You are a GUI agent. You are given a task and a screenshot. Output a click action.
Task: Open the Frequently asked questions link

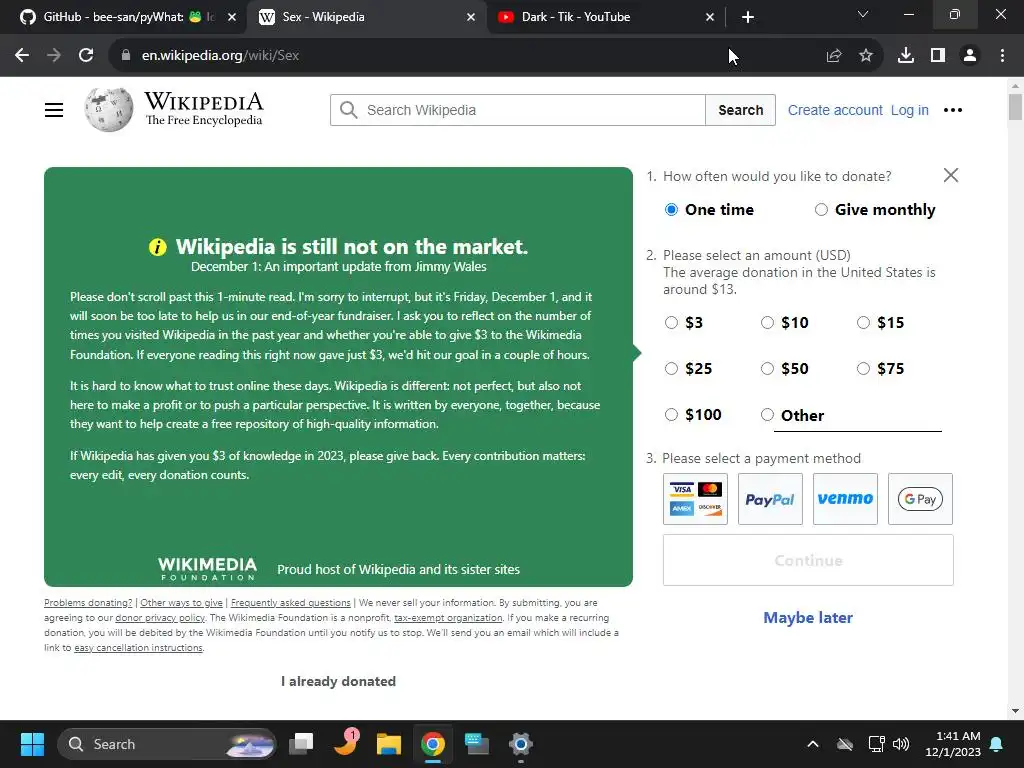pos(291,603)
